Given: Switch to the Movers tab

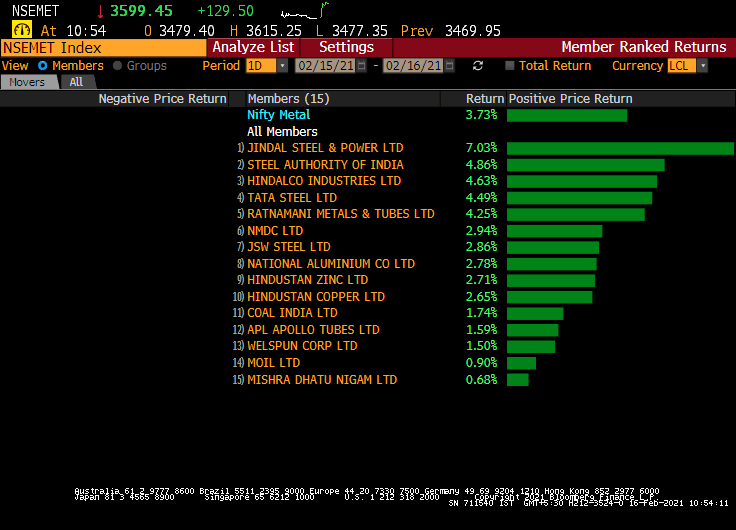Looking at the screenshot, I should click(27, 82).
